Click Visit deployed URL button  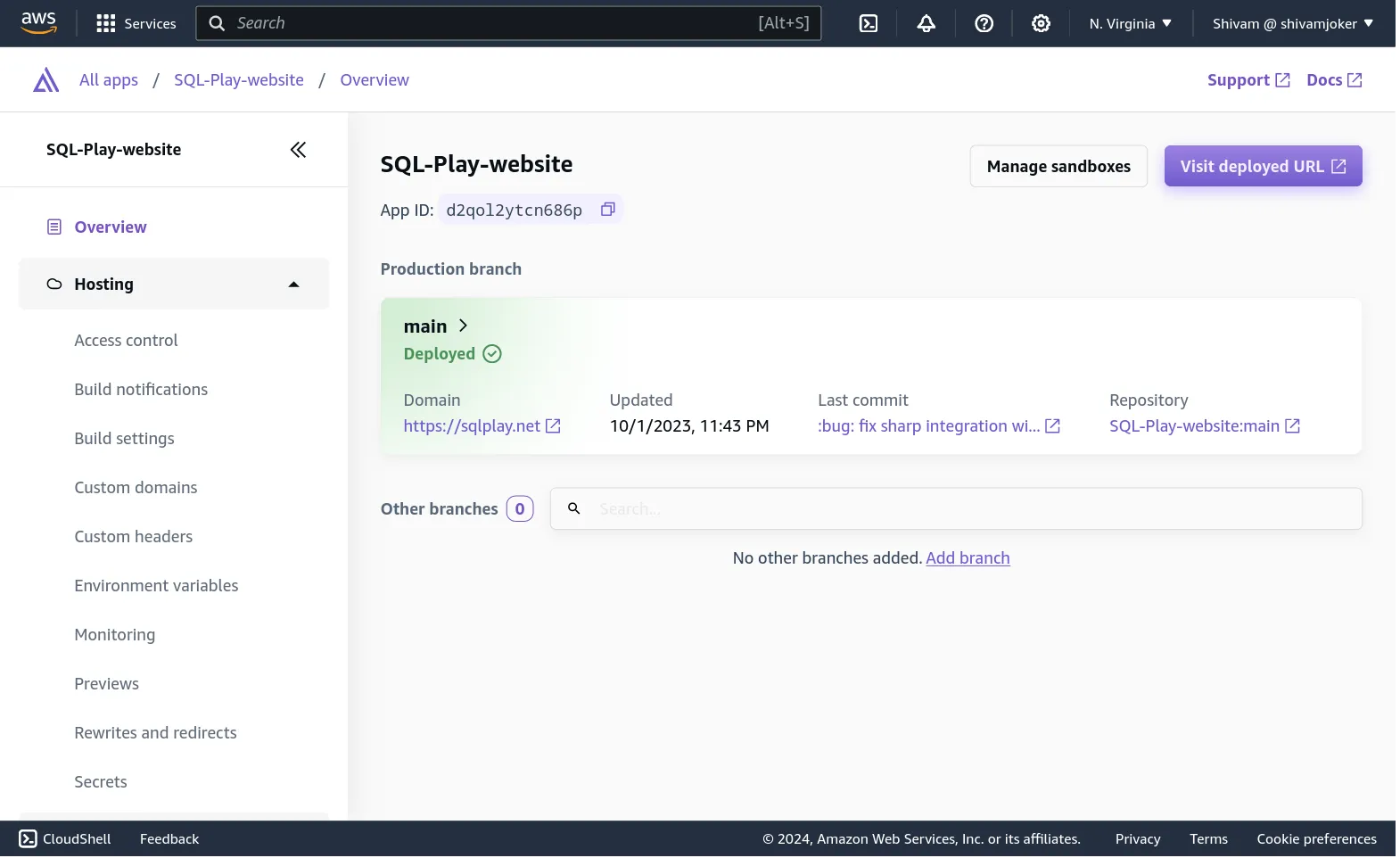tap(1263, 167)
